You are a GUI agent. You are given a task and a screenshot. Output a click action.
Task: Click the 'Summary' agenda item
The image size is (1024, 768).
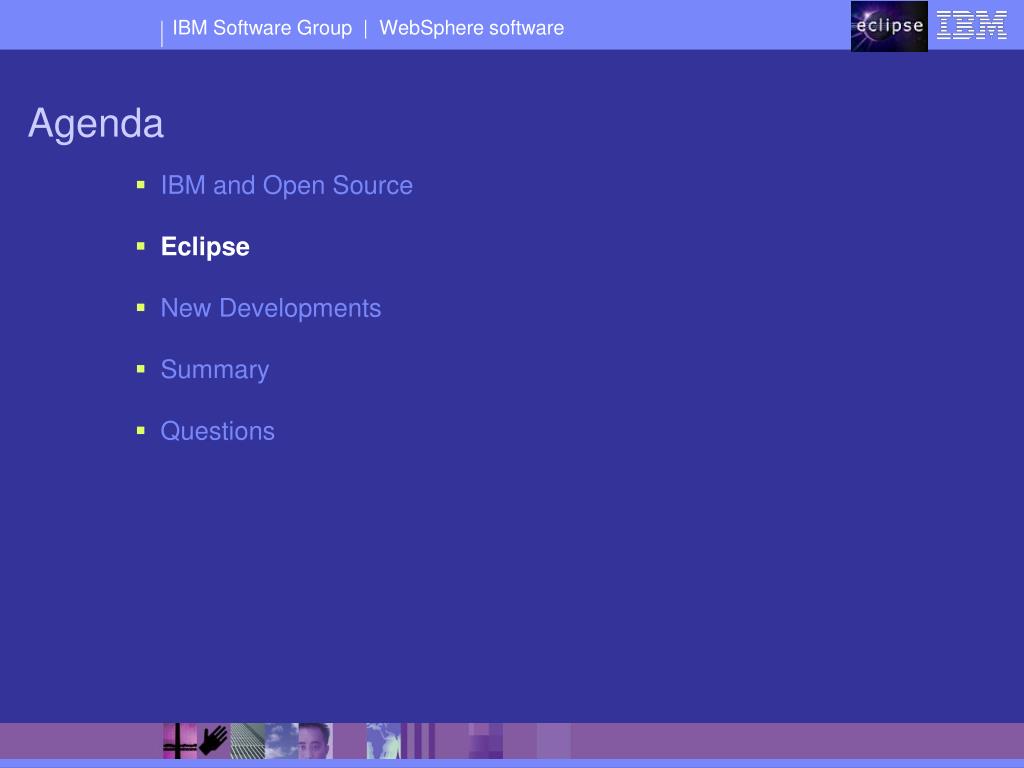pos(215,370)
